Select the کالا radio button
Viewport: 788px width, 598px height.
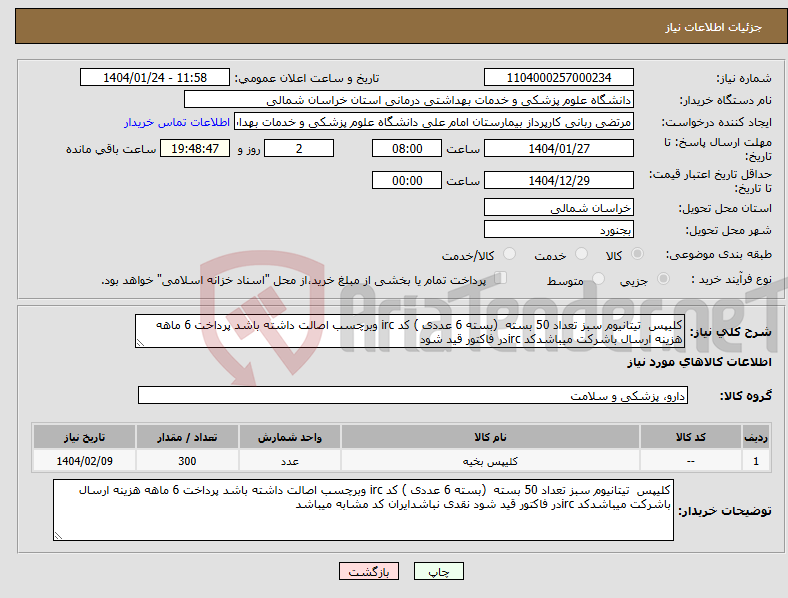[637, 254]
